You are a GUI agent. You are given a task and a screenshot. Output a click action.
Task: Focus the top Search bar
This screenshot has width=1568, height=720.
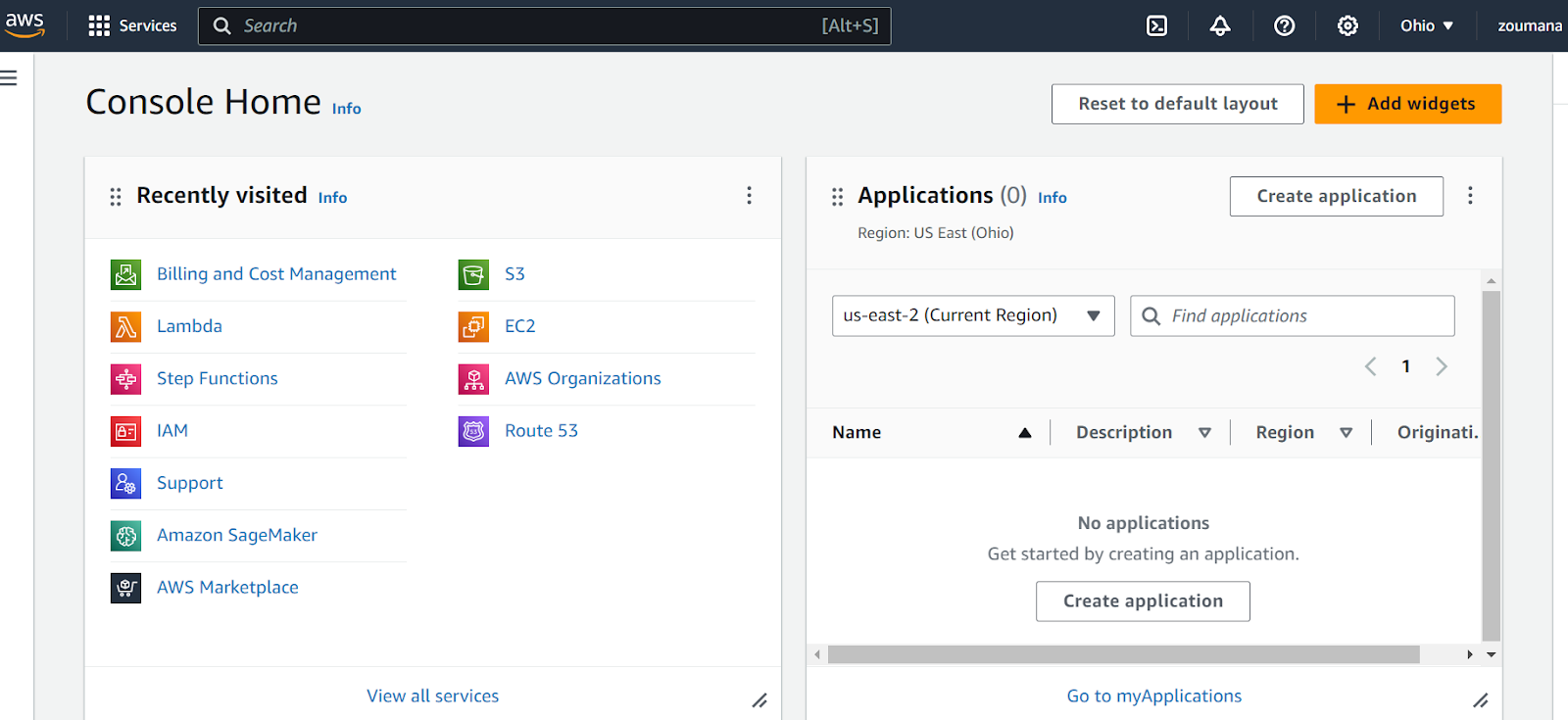(x=545, y=25)
